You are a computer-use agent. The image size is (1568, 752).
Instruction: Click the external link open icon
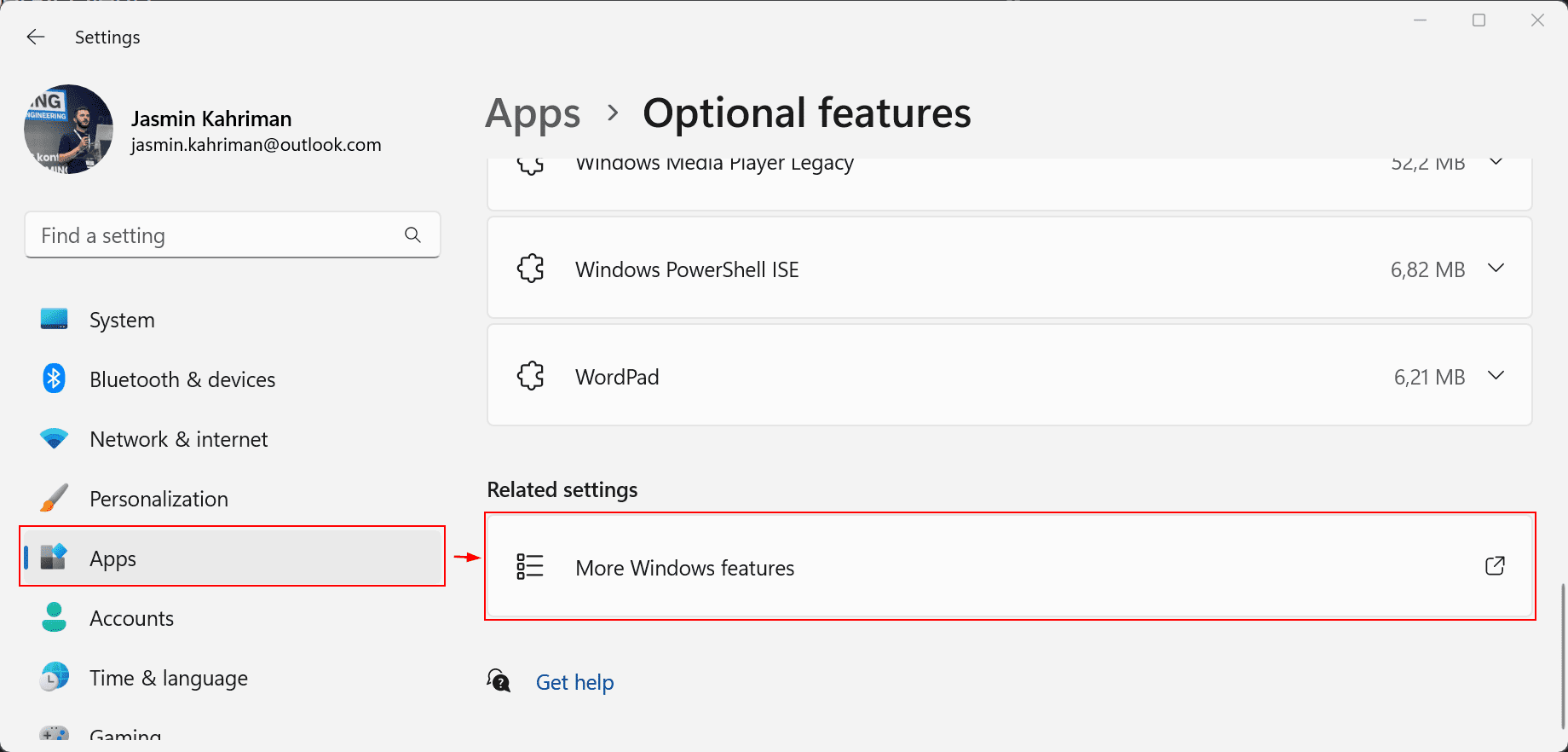click(x=1495, y=565)
